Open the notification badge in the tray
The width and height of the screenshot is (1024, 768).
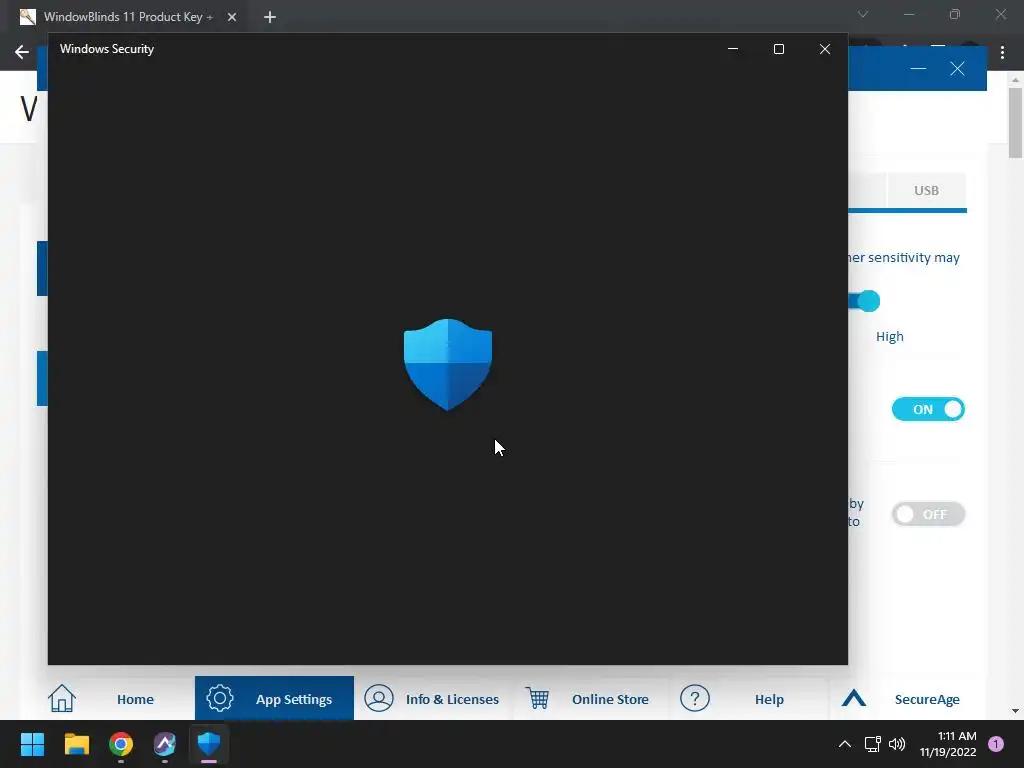click(x=996, y=744)
